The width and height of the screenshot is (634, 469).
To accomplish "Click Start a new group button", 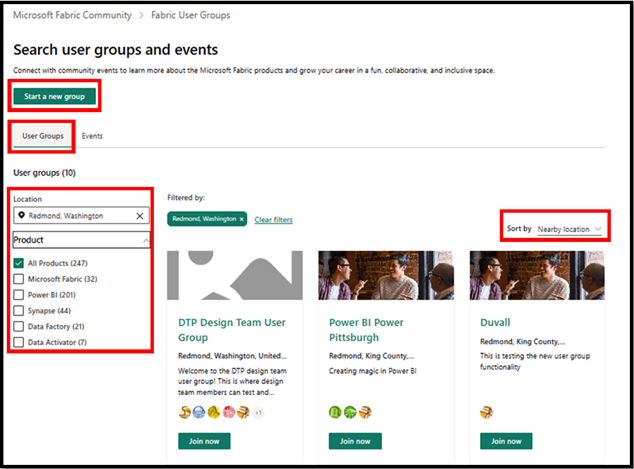I will (55, 96).
